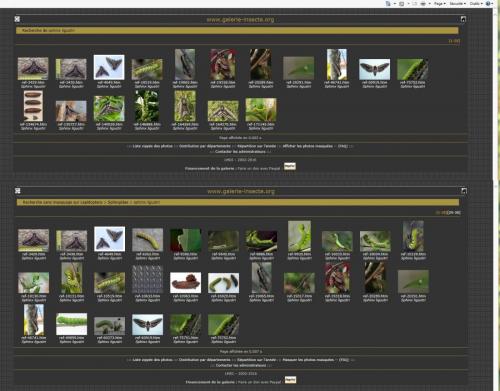Open the two moths on white thumbnail in 'Recherche sans masquage' gallery

109,239
